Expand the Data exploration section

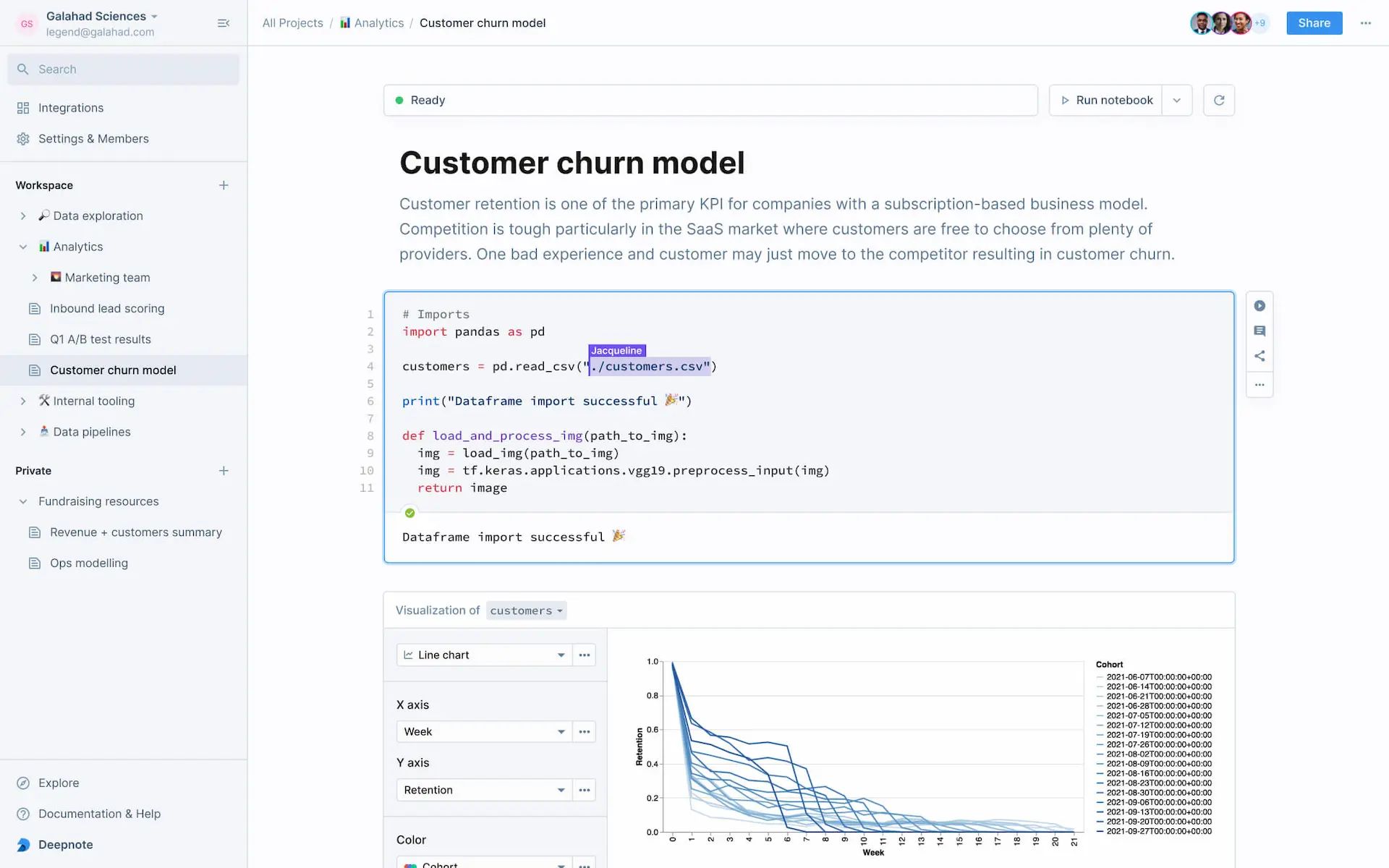click(x=23, y=216)
